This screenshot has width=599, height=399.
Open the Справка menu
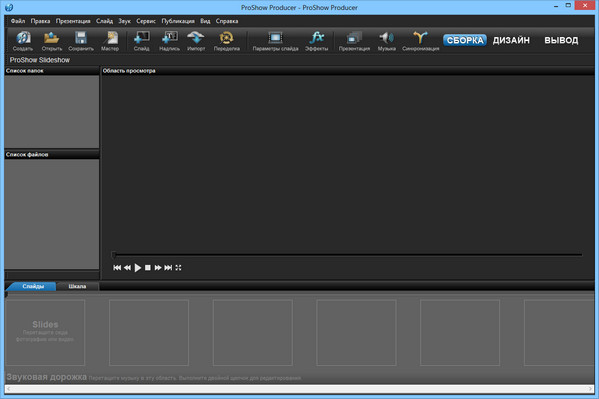[227, 21]
